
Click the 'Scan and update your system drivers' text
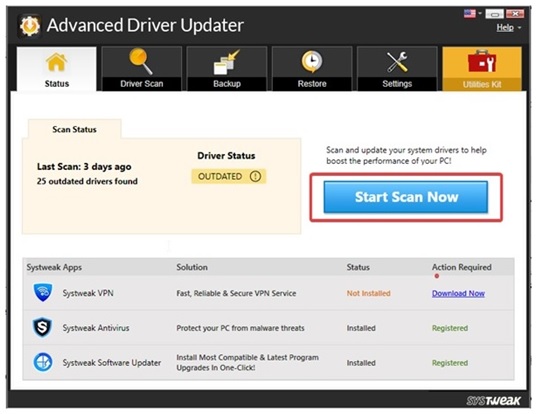coord(406,155)
